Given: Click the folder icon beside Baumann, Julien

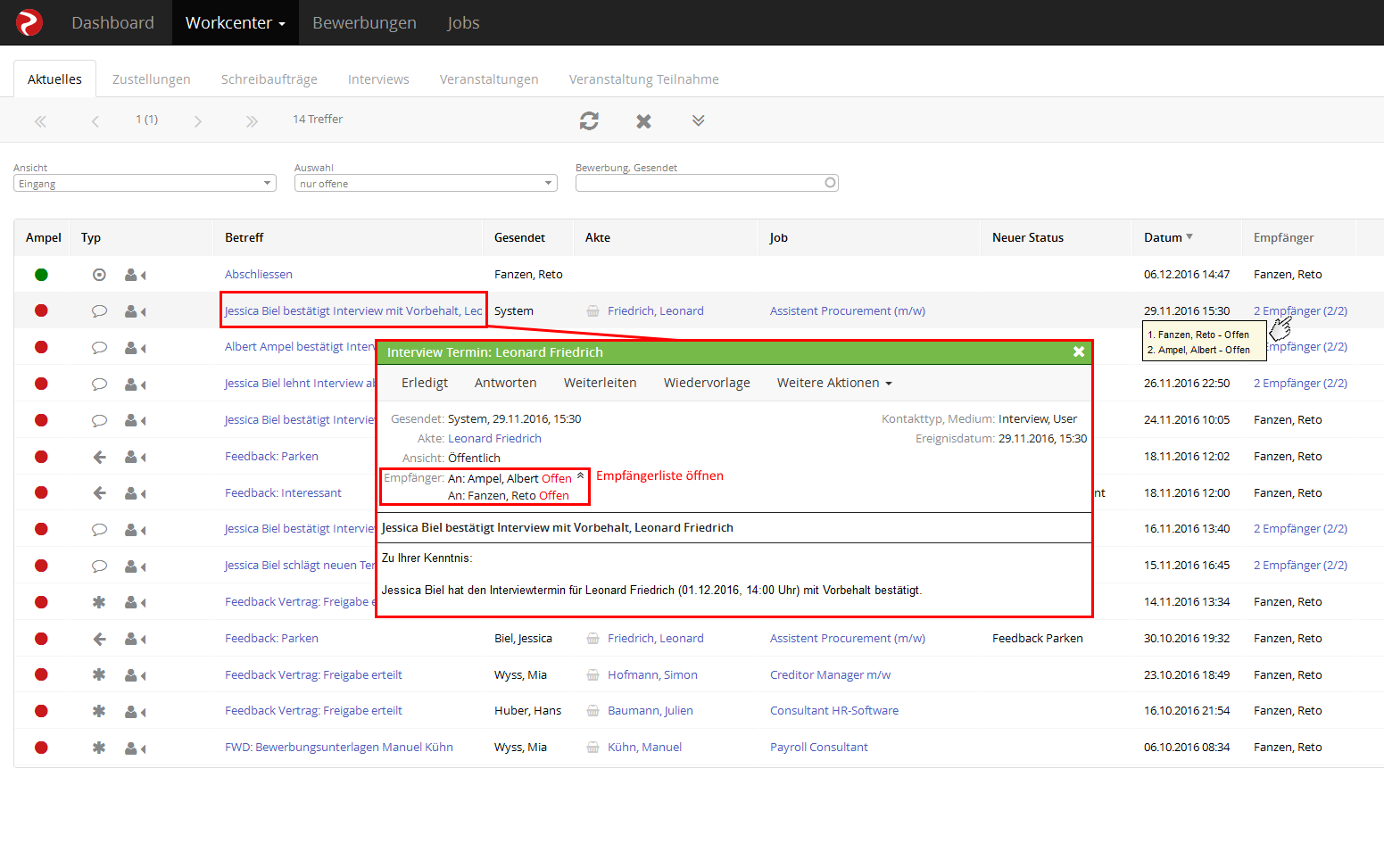Looking at the screenshot, I should click(593, 711).
